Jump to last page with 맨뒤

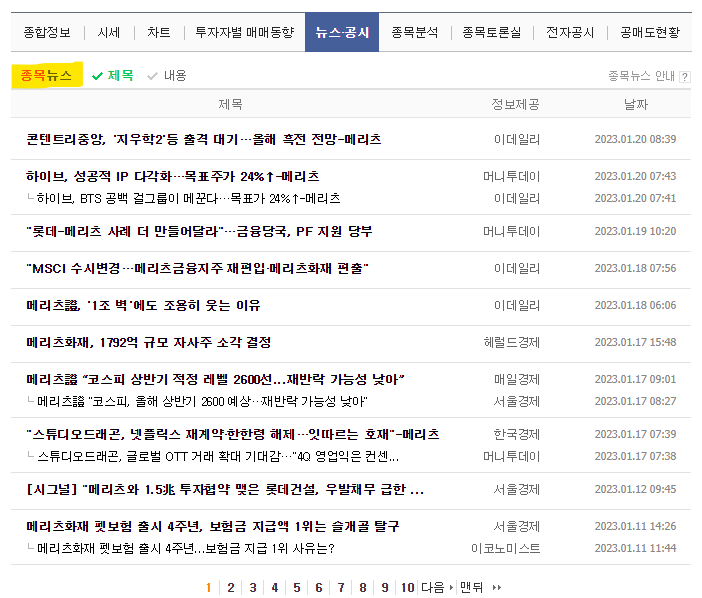[480, 587]
